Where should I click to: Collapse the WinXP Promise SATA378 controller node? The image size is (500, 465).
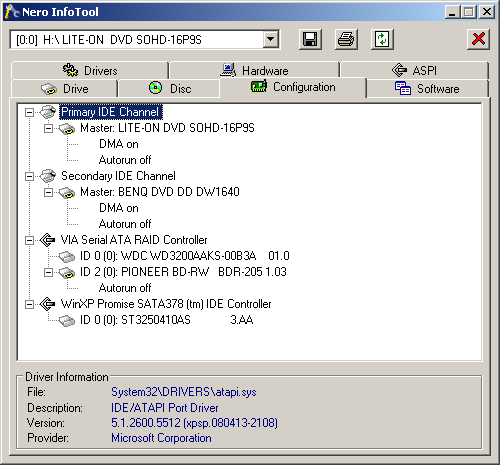click(29, 304)
